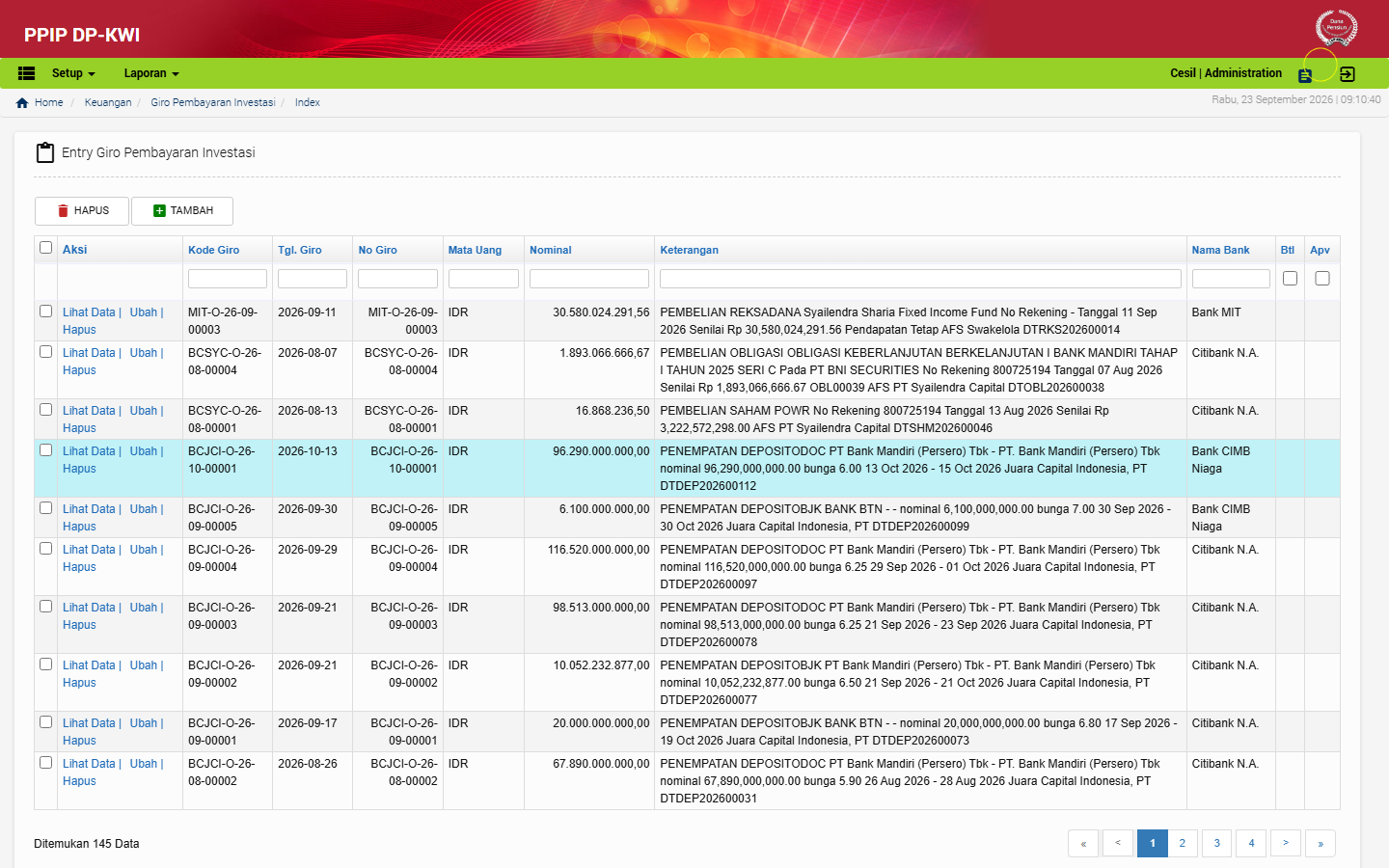This screenshot has height=868, width=1389.
Task: Focus the Keterangan filter input field
Action: click(920, 279)
